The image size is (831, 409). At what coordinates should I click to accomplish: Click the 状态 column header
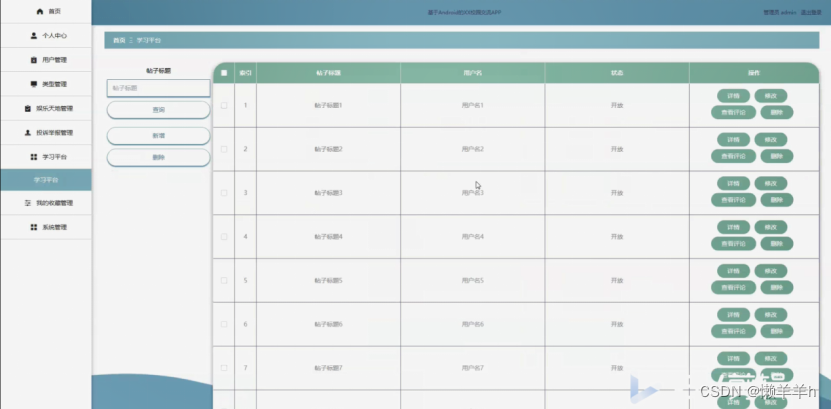point(617,73)
